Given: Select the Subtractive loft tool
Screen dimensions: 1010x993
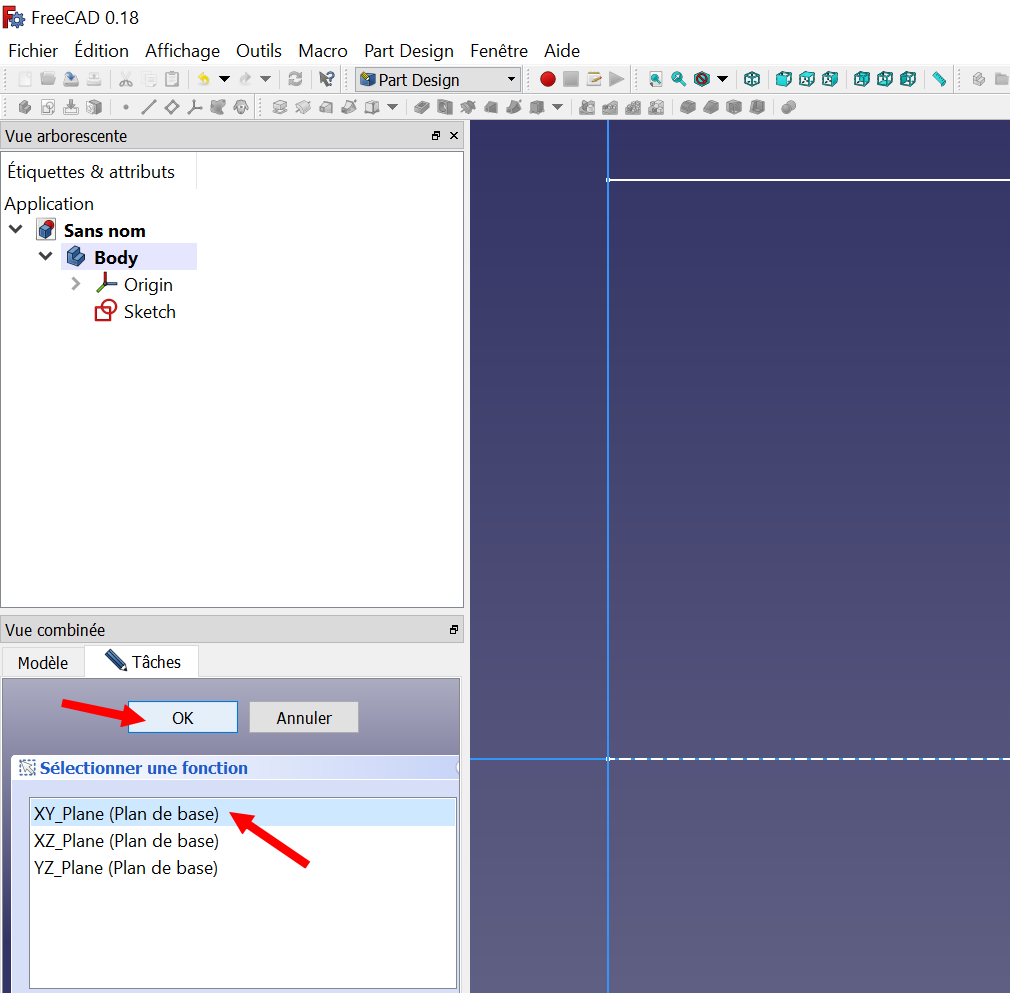Looking at the screenshot, I should tap(491, 107).
